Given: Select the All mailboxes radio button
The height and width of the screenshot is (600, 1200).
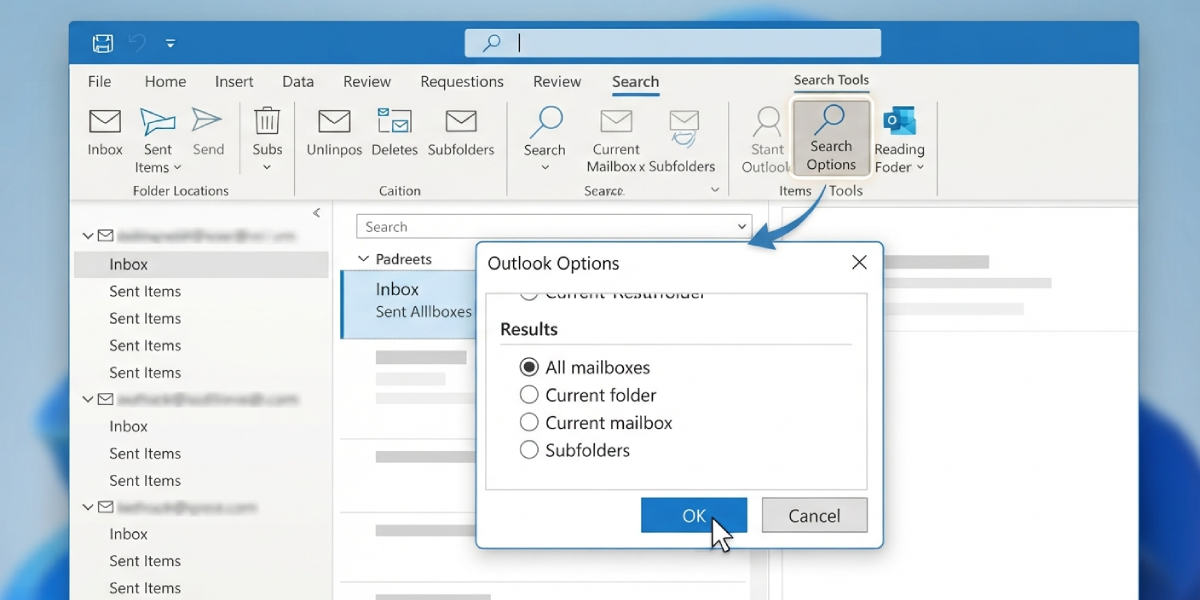Looking at the screenshot, I should click(529, 367).
